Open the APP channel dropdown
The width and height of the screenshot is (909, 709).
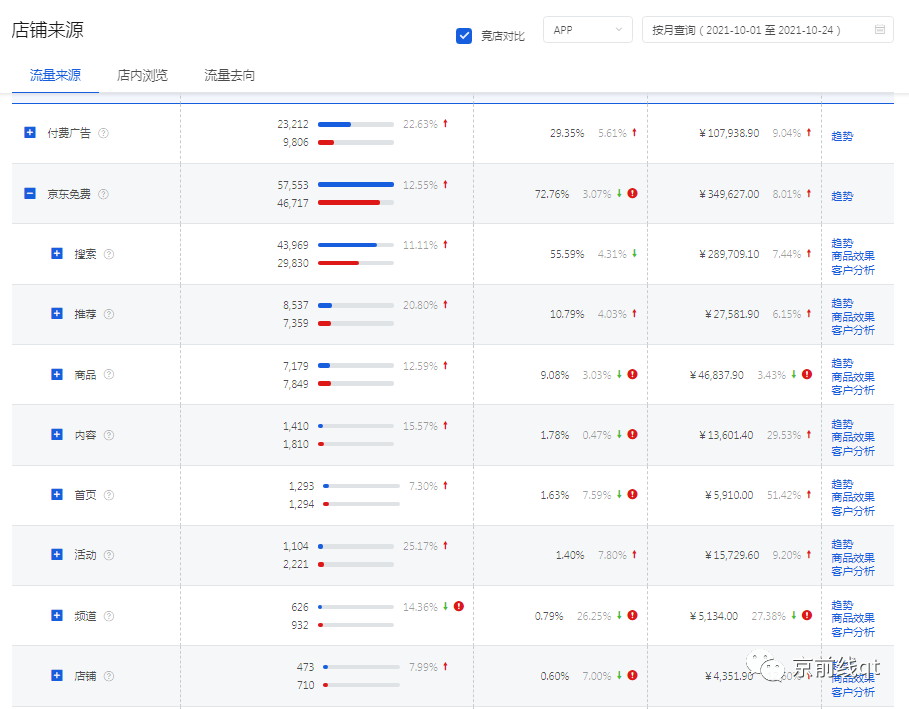point(587,30)
